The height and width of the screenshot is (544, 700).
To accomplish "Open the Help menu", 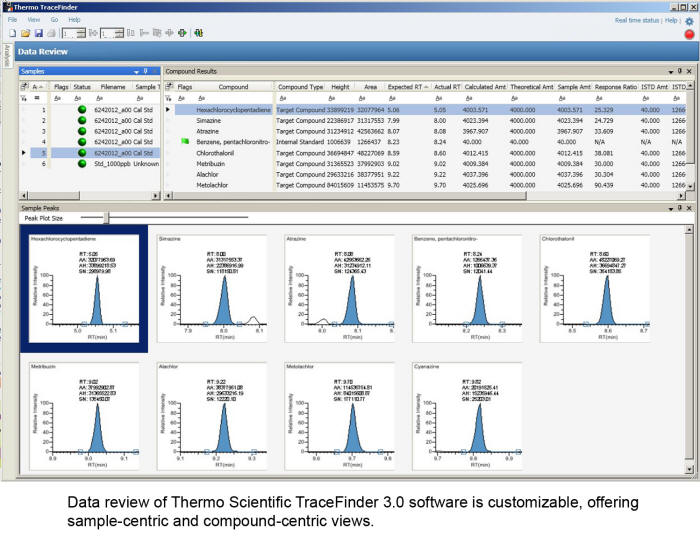I will 74,20.
